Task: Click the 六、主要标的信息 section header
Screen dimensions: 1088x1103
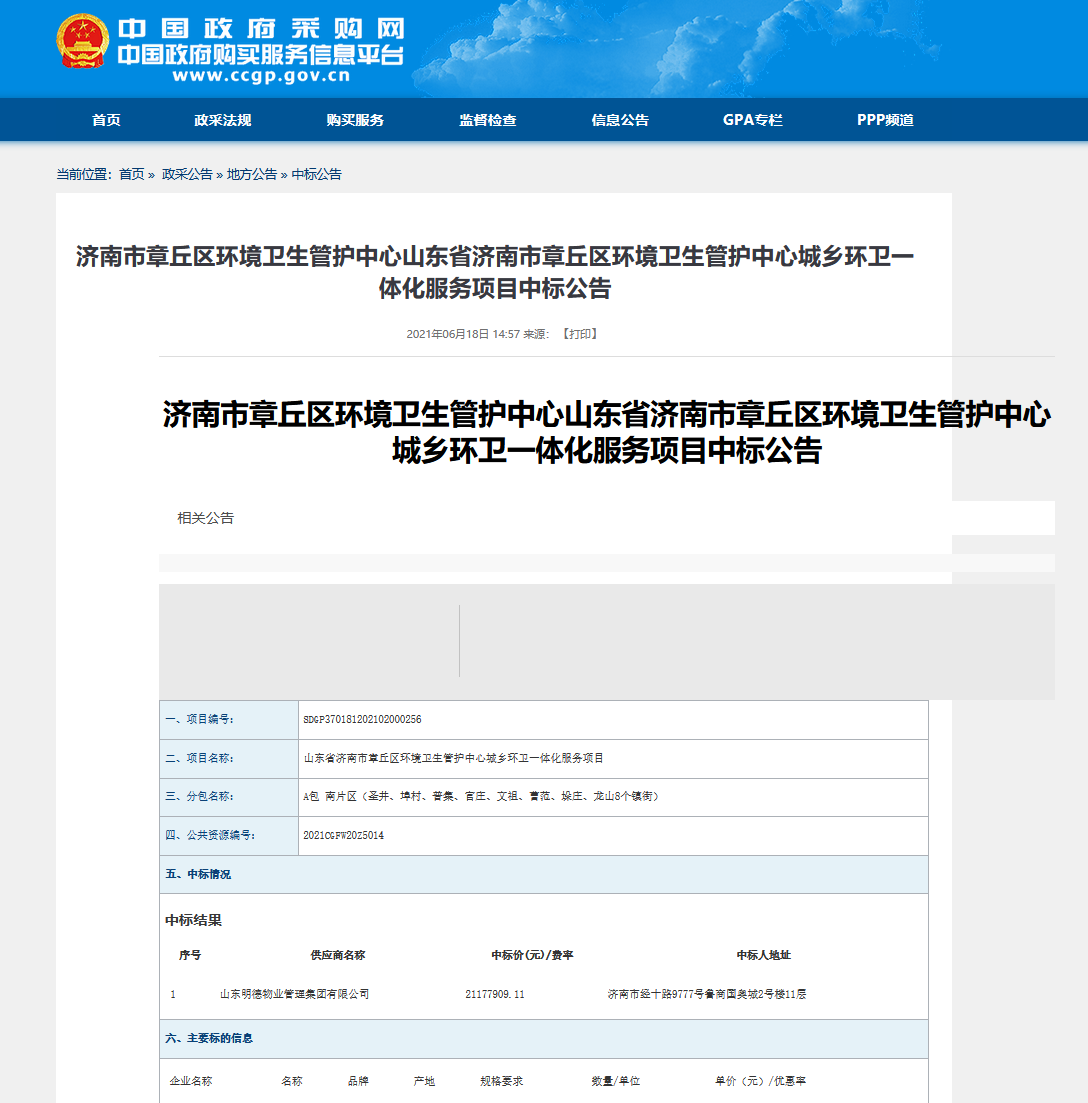Action: coord(544,1039)
